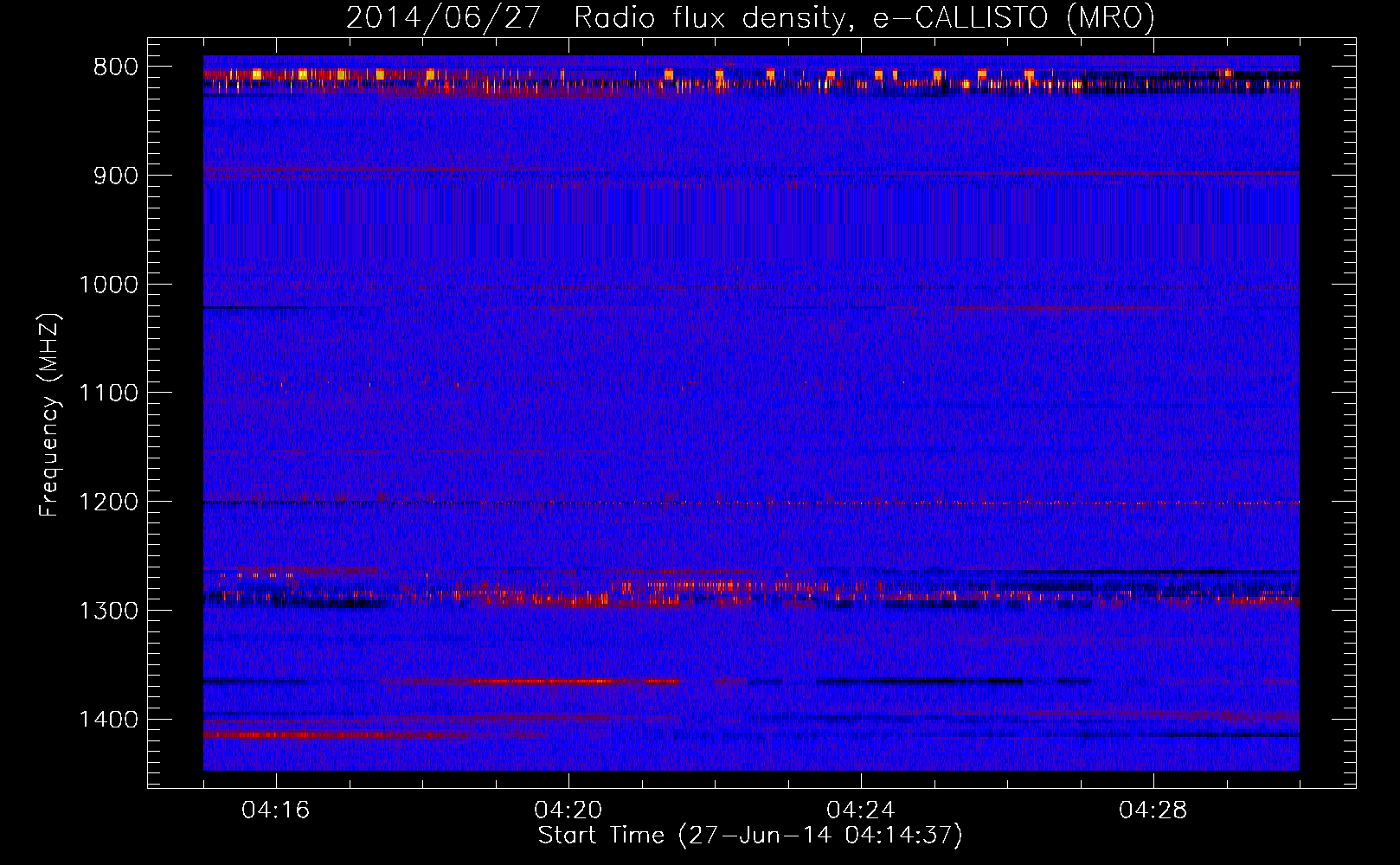Select the 800 frequency axis label
Screen dimensions: 1400x865
coord(116,67)
